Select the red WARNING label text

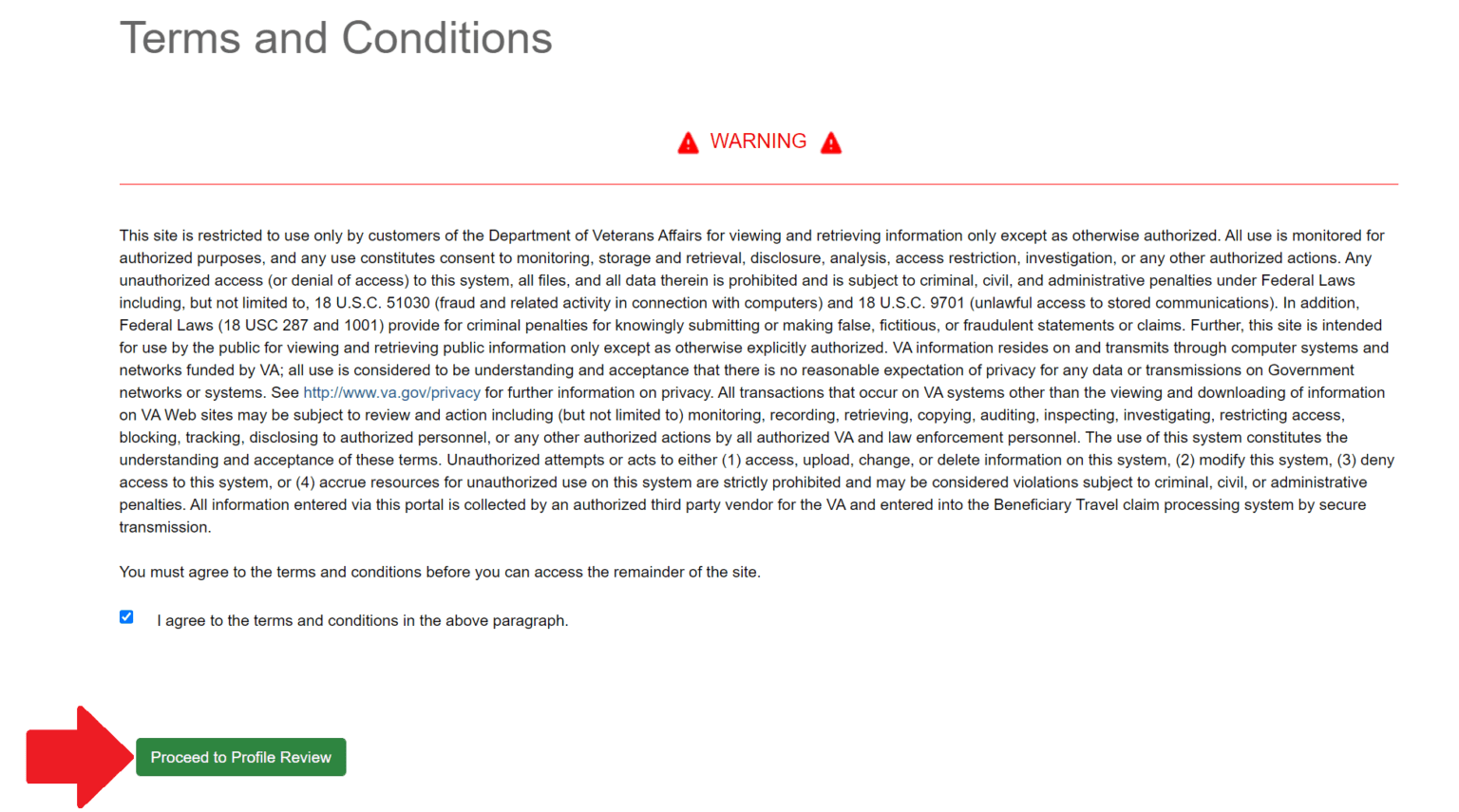click(x=759, y=141)
